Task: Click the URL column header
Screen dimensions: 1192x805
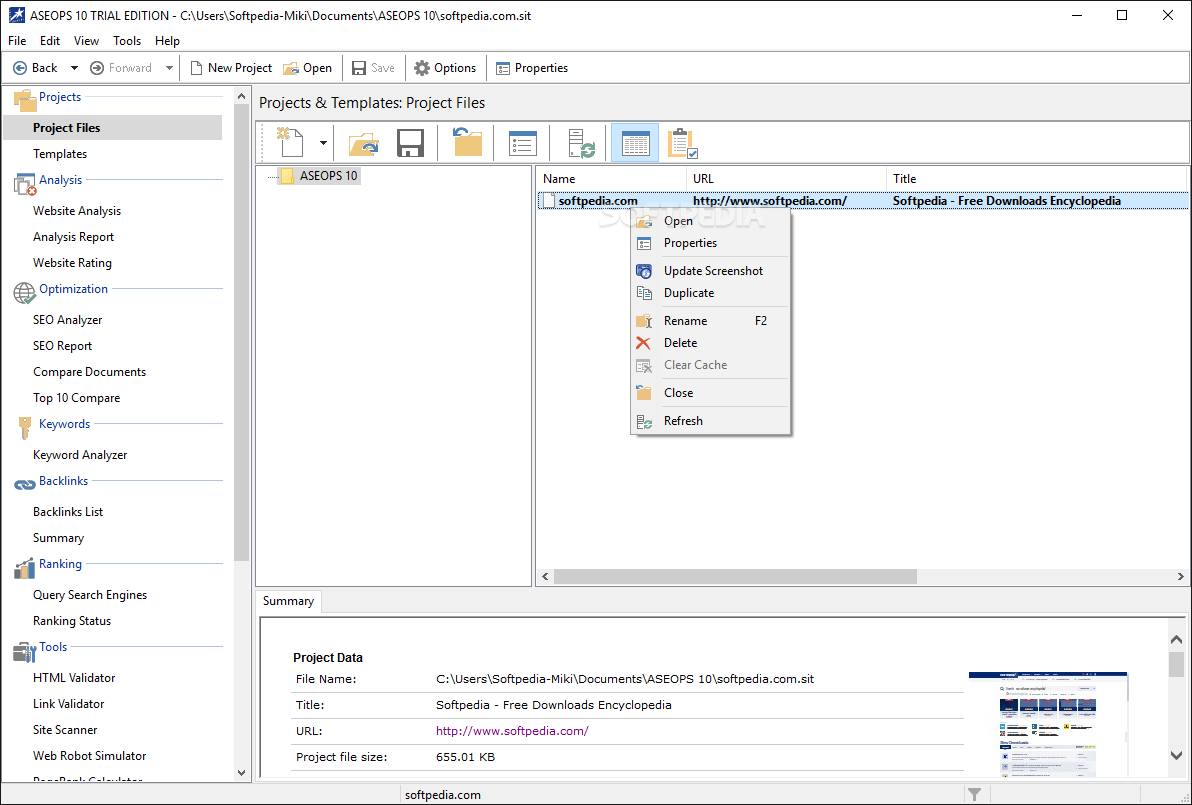Action: point(787,179)
